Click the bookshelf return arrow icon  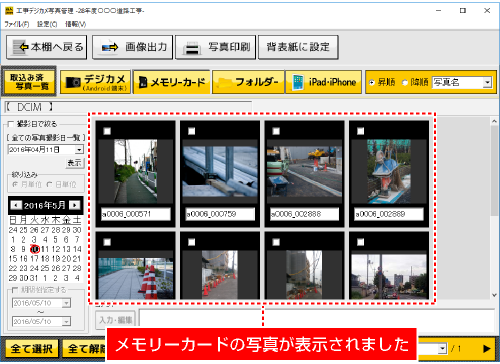coord(20,47)
